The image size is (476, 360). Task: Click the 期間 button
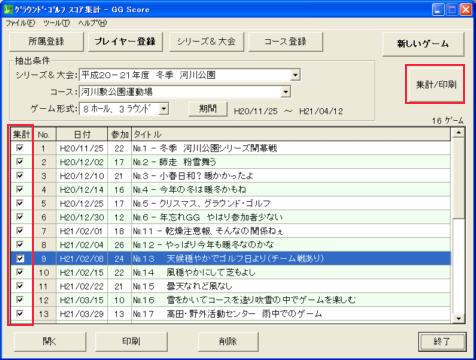point(208,109)
